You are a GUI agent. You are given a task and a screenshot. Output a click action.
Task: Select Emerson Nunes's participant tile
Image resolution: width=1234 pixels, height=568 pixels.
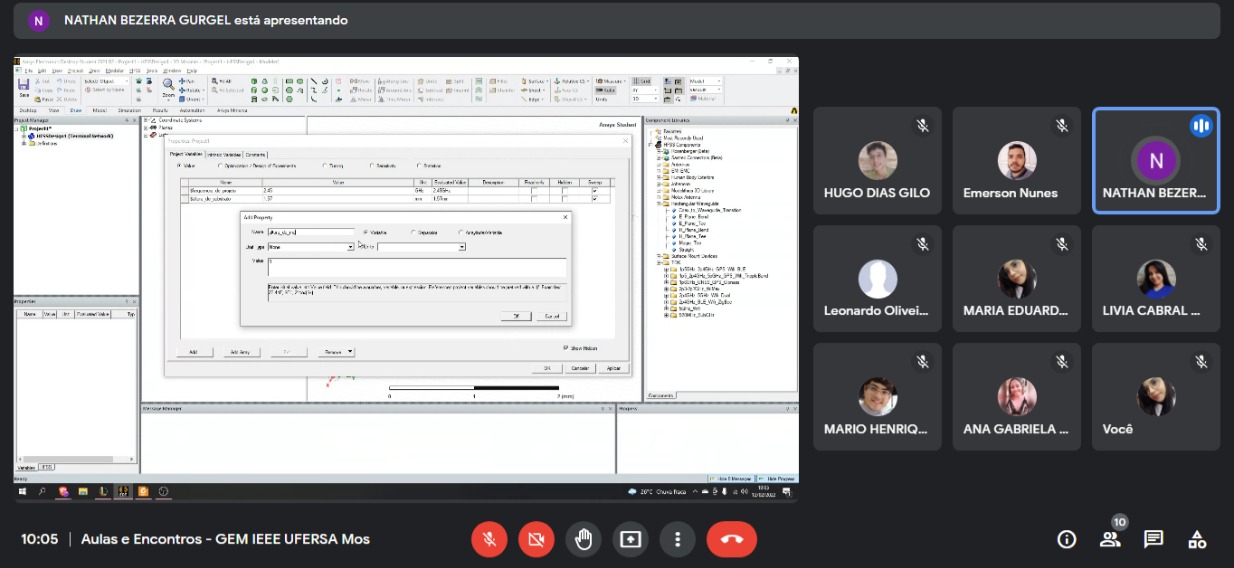pyautogui.click(x=1017, y=161)
